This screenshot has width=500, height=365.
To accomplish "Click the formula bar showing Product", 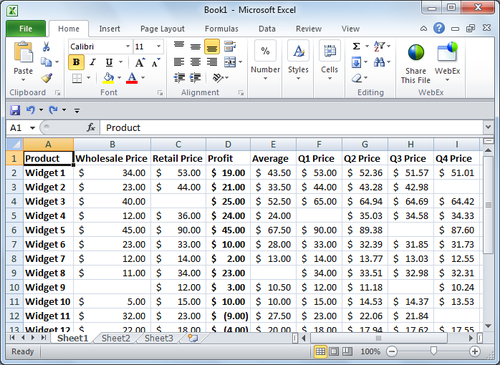I will (x=292, y=128).
